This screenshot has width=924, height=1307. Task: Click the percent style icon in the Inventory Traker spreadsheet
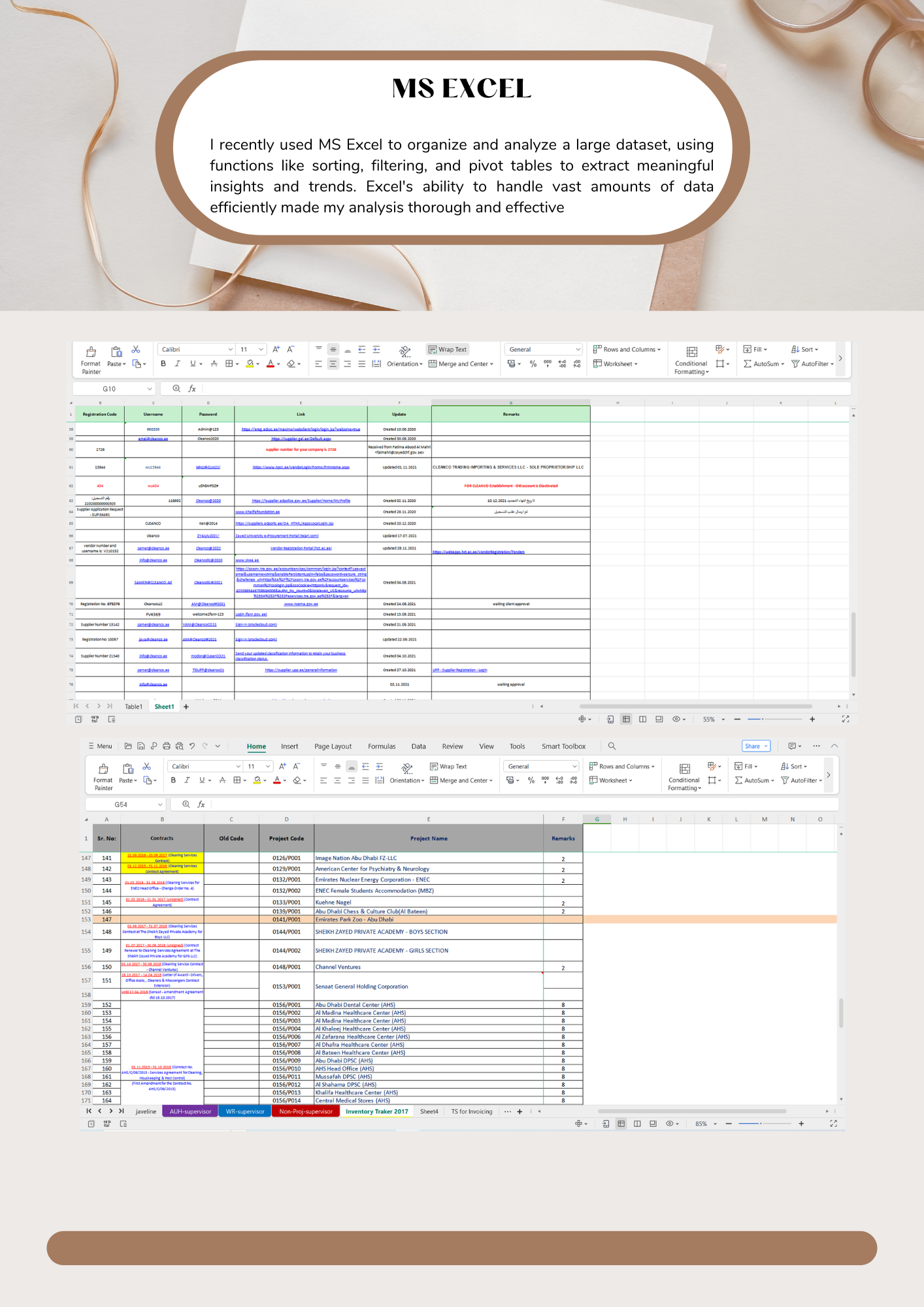[x=531, y=780]
